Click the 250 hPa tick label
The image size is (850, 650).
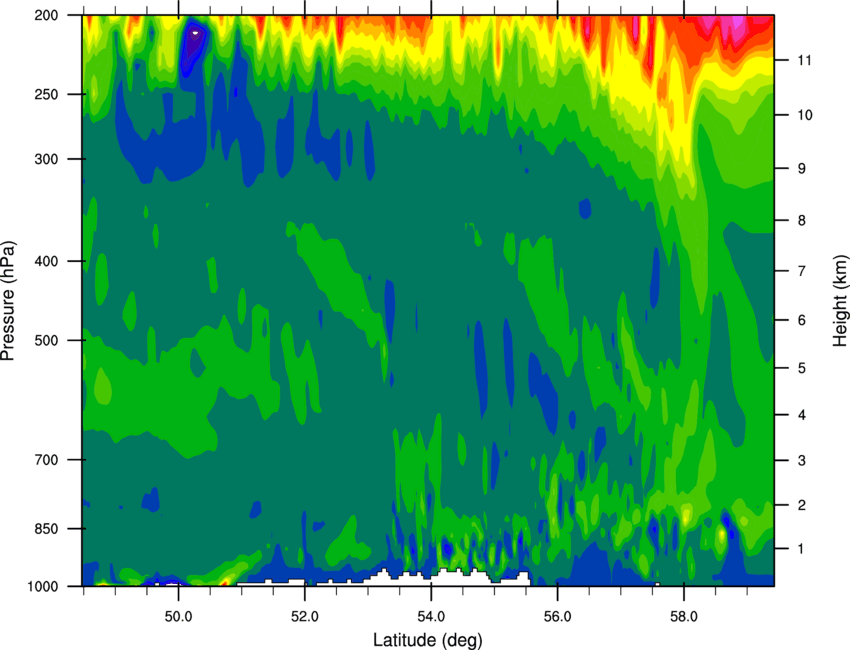pos(46,94)
